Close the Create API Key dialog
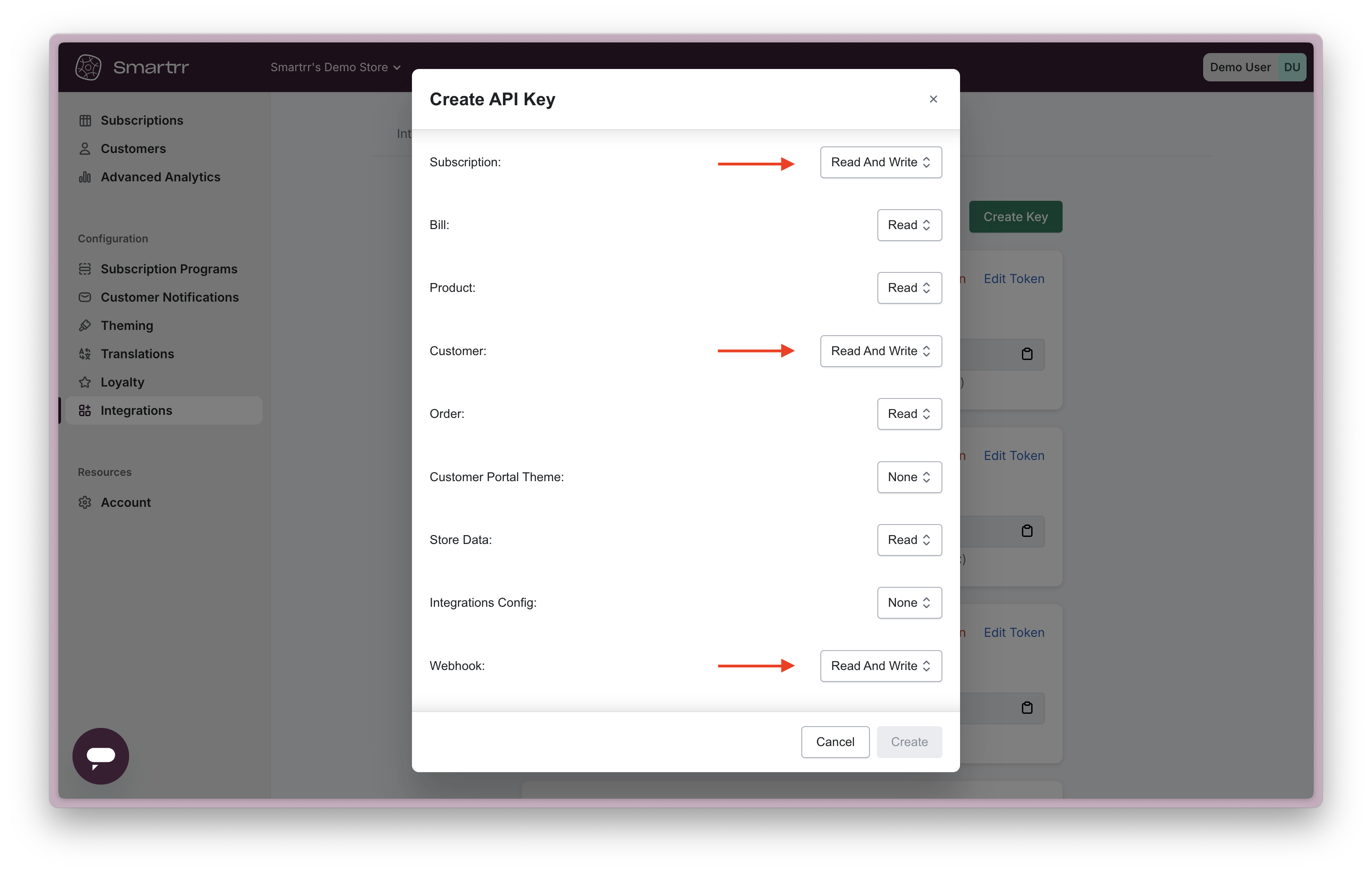 point(933,99)
